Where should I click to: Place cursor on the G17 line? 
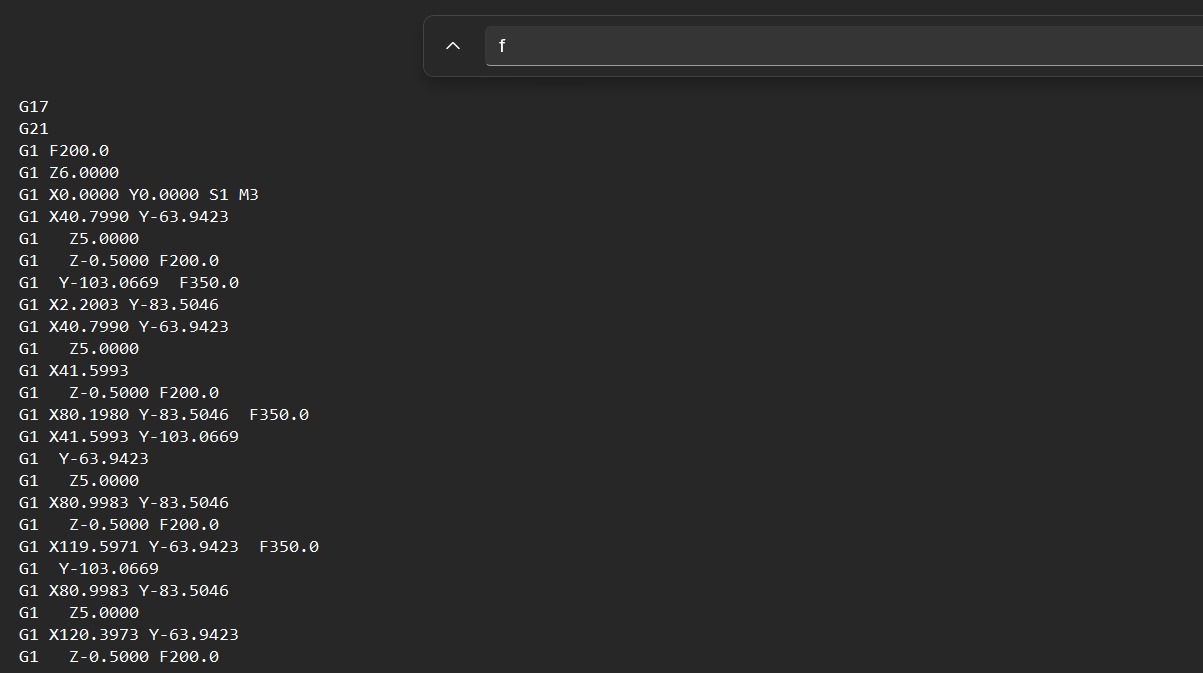pyautogui.click(x=34, y=107)
